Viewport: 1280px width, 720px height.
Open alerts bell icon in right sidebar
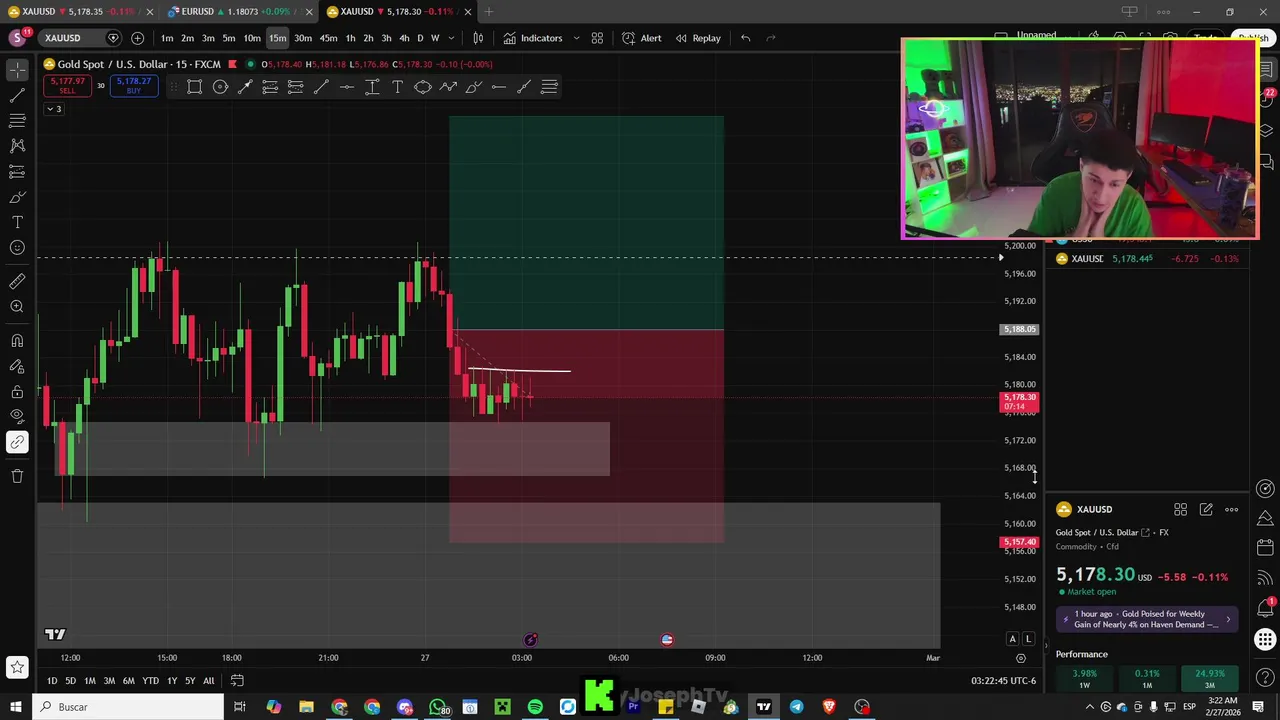tap(1266, 609)
